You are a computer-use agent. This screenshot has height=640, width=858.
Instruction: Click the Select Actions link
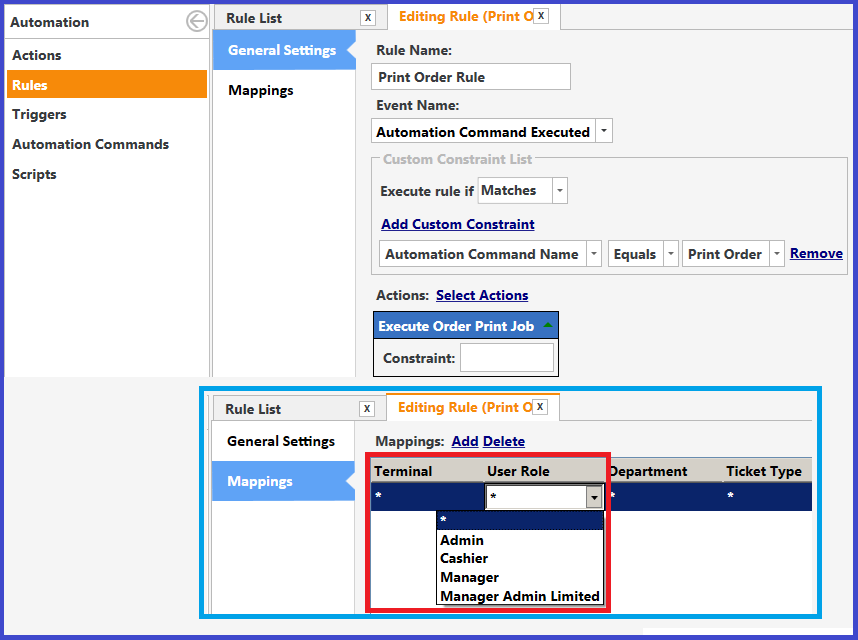pos(481,295)
